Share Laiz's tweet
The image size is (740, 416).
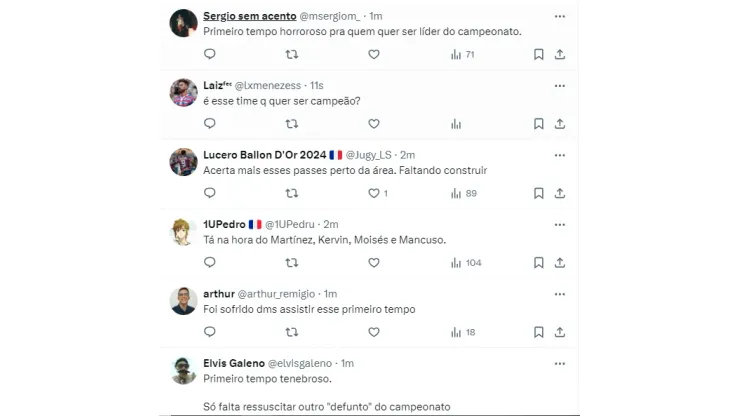click(560, 124)
